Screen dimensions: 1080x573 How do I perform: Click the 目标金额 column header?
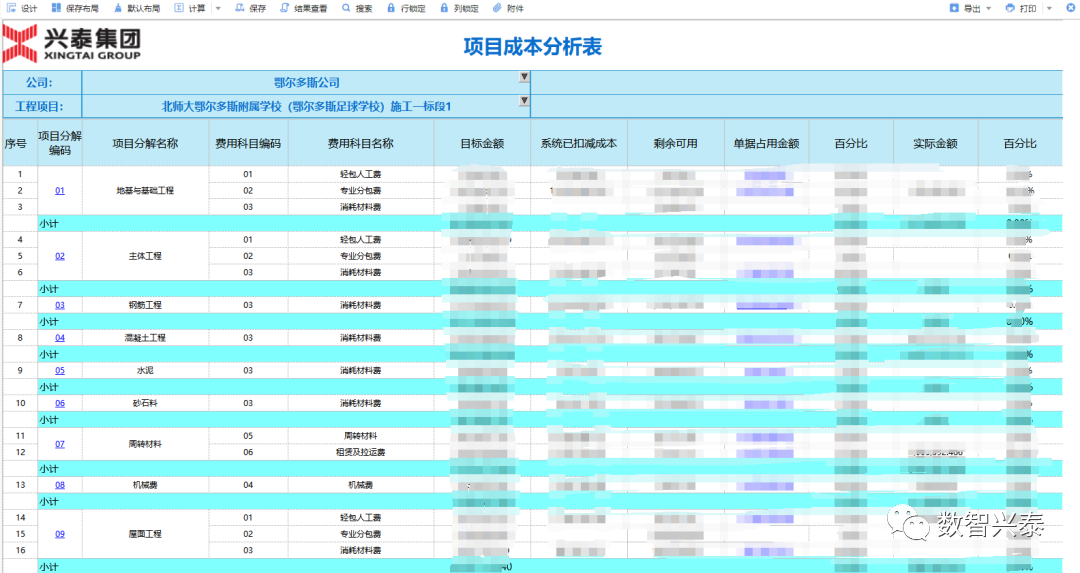pyautogui.click(x=481, y=143)
